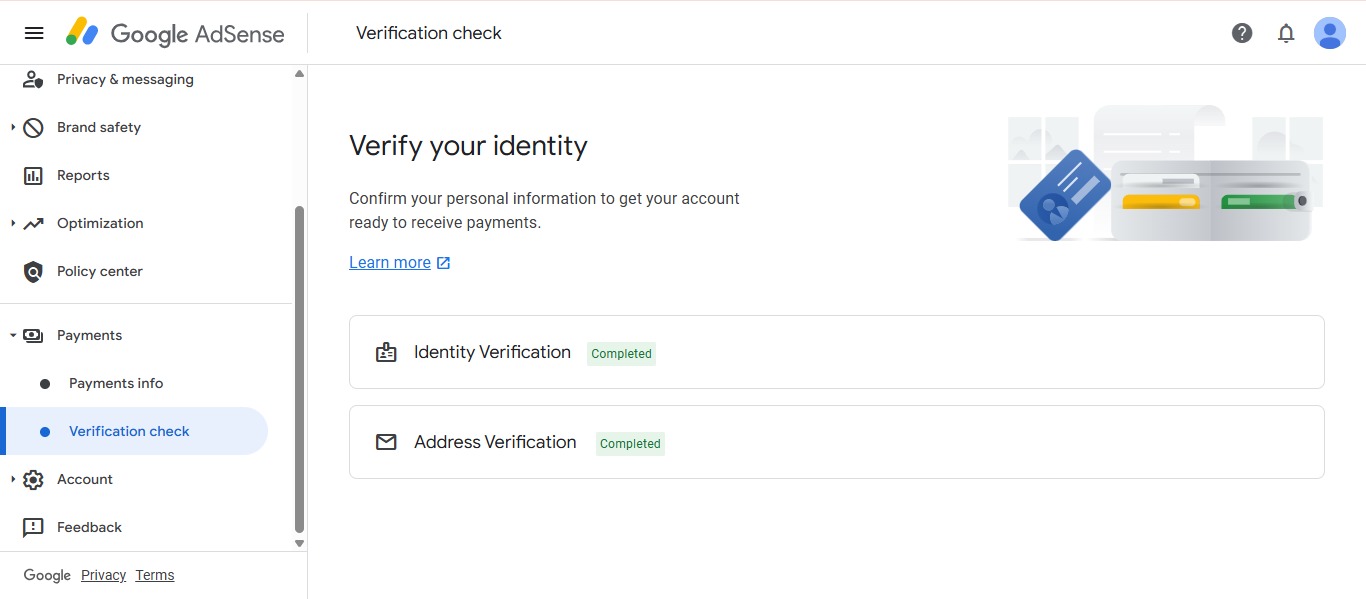
Task: Expand the Optimization section arrow
Action: [x=13, y=223]
